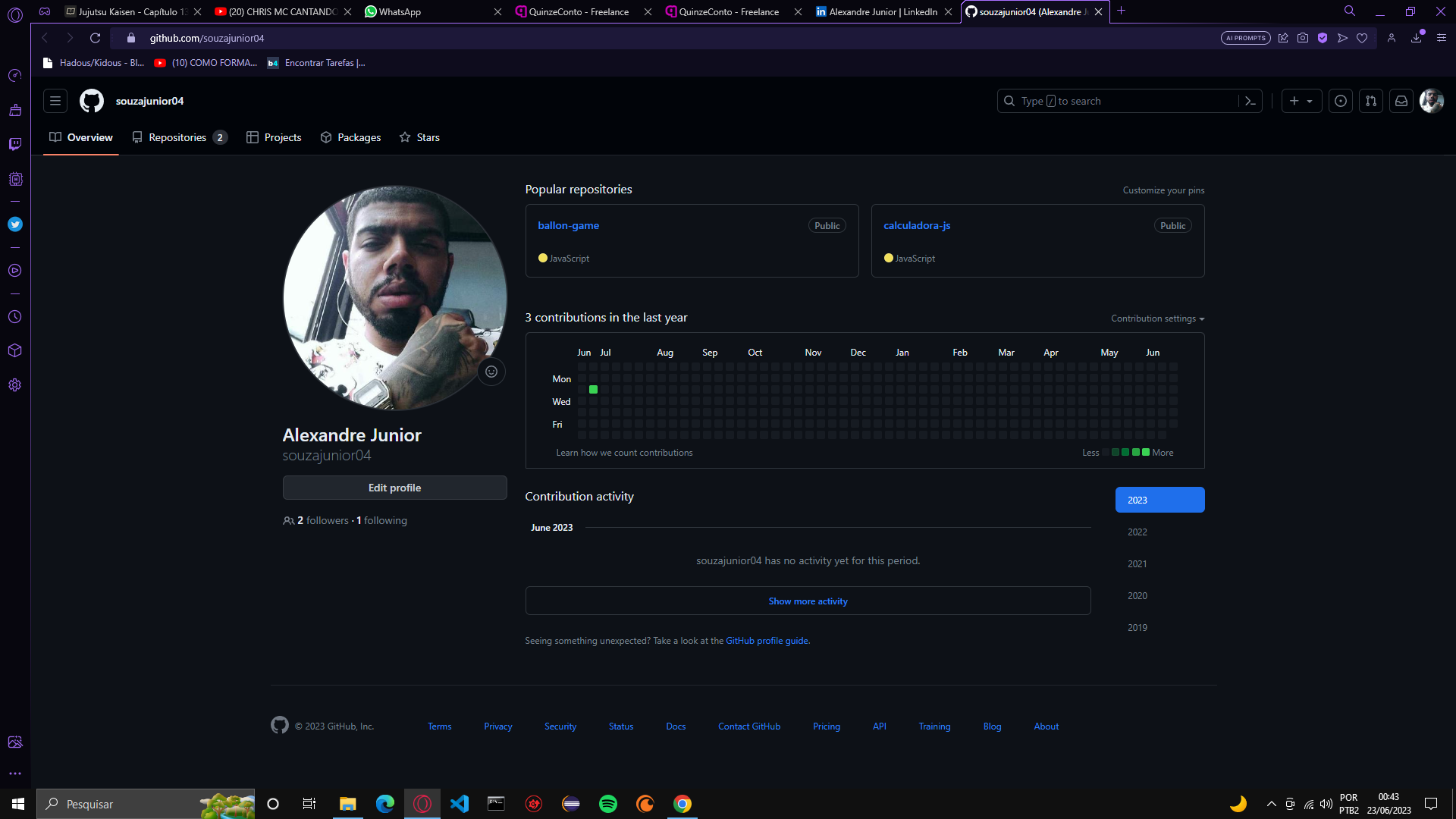Image resolution: width=1456 pixels, height=819 pixels.
Task: Switch to the Stars tab
Action: tap(419, 137)
